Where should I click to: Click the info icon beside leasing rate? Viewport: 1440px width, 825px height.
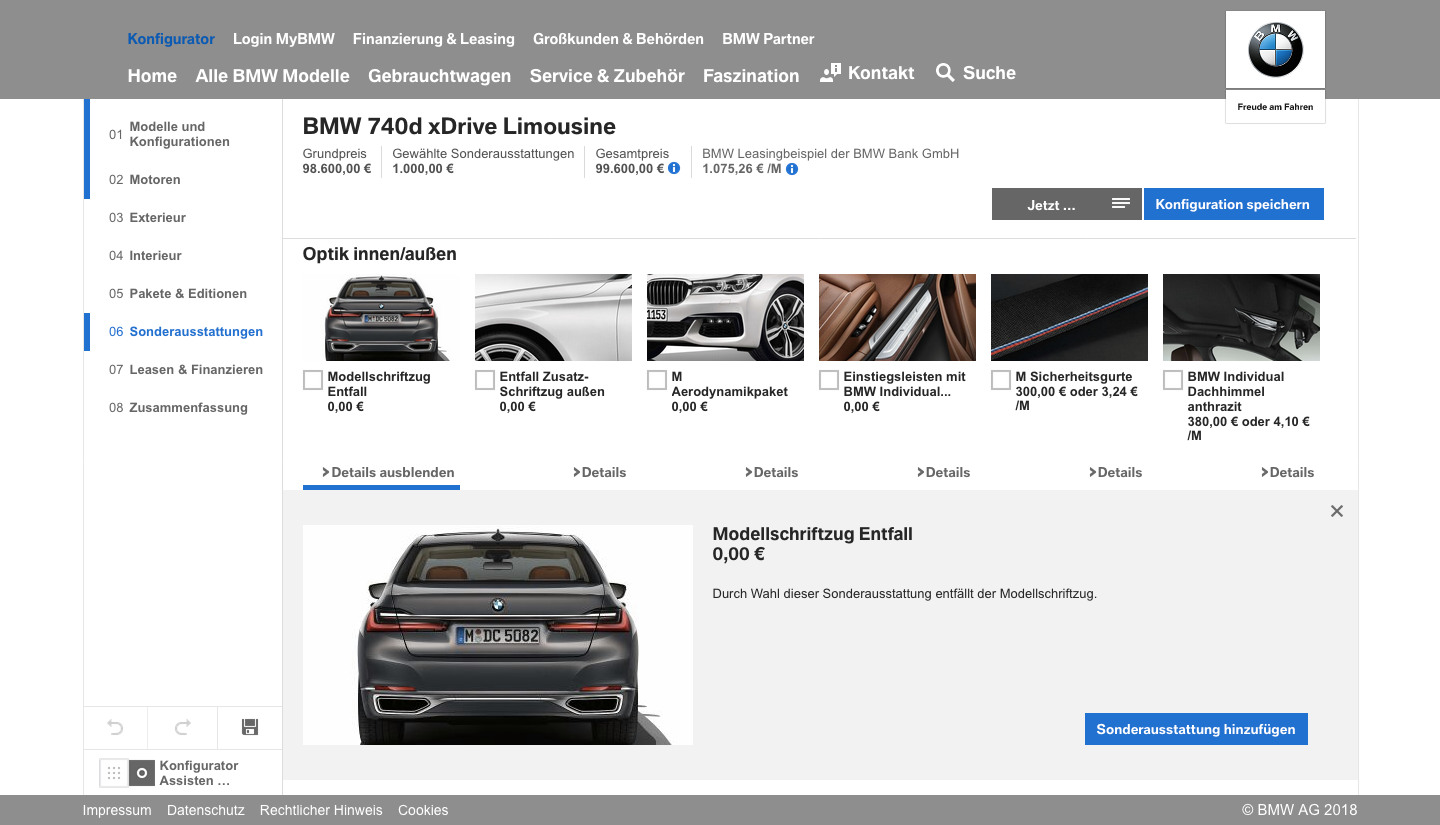(x=792, y=169)
